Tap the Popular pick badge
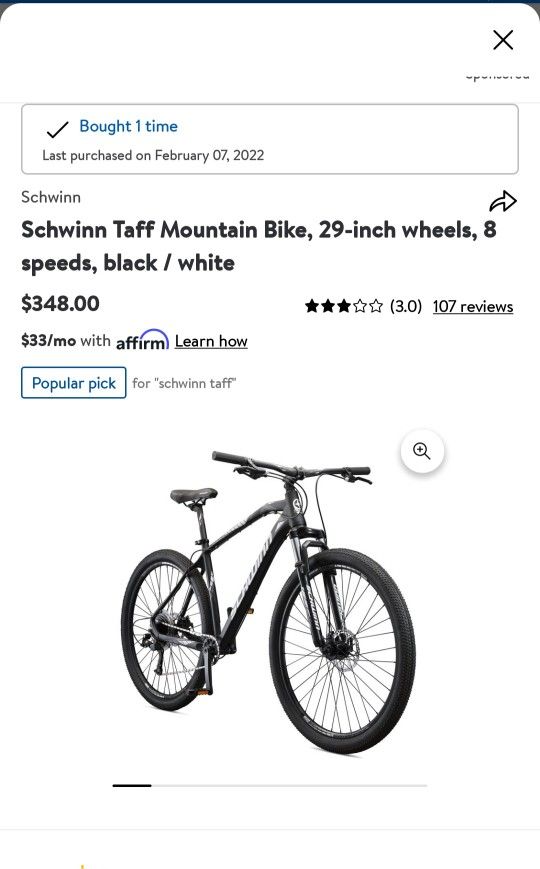540x869 pixels. tap(74, 383)
